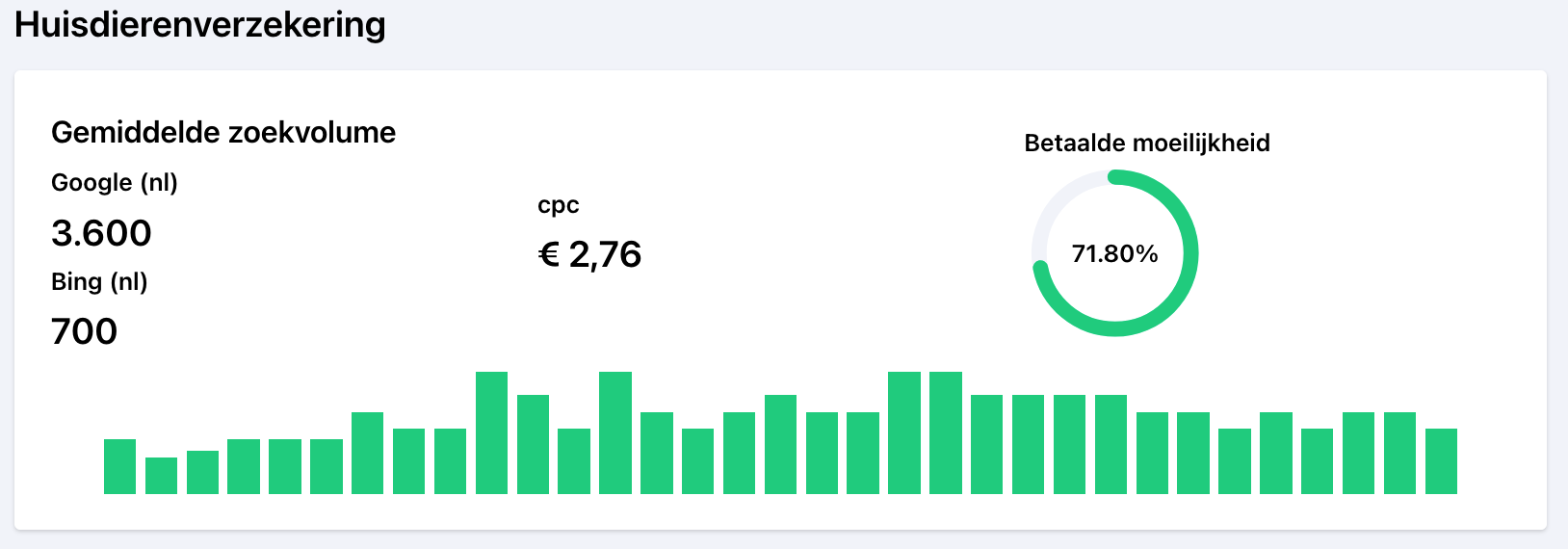
Task: Click the first full-height bar in the chart
Action: tap(491, 432)
